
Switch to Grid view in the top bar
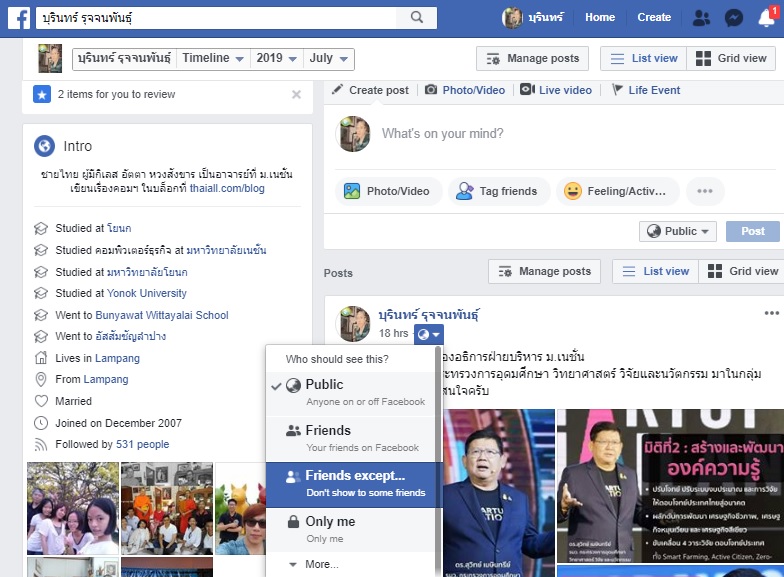coord(731,58)
